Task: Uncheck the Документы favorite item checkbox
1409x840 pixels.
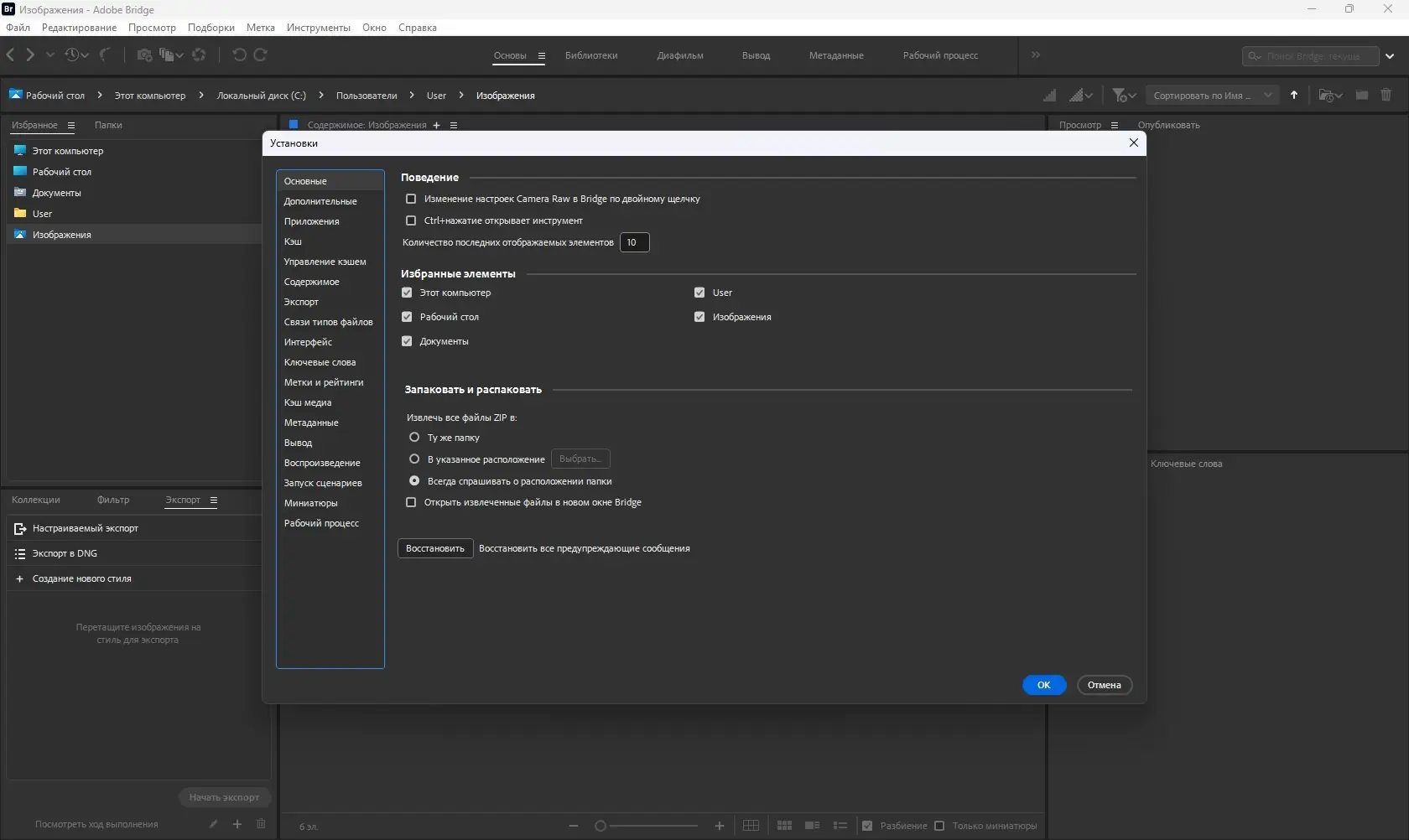Action: point(407,342)
